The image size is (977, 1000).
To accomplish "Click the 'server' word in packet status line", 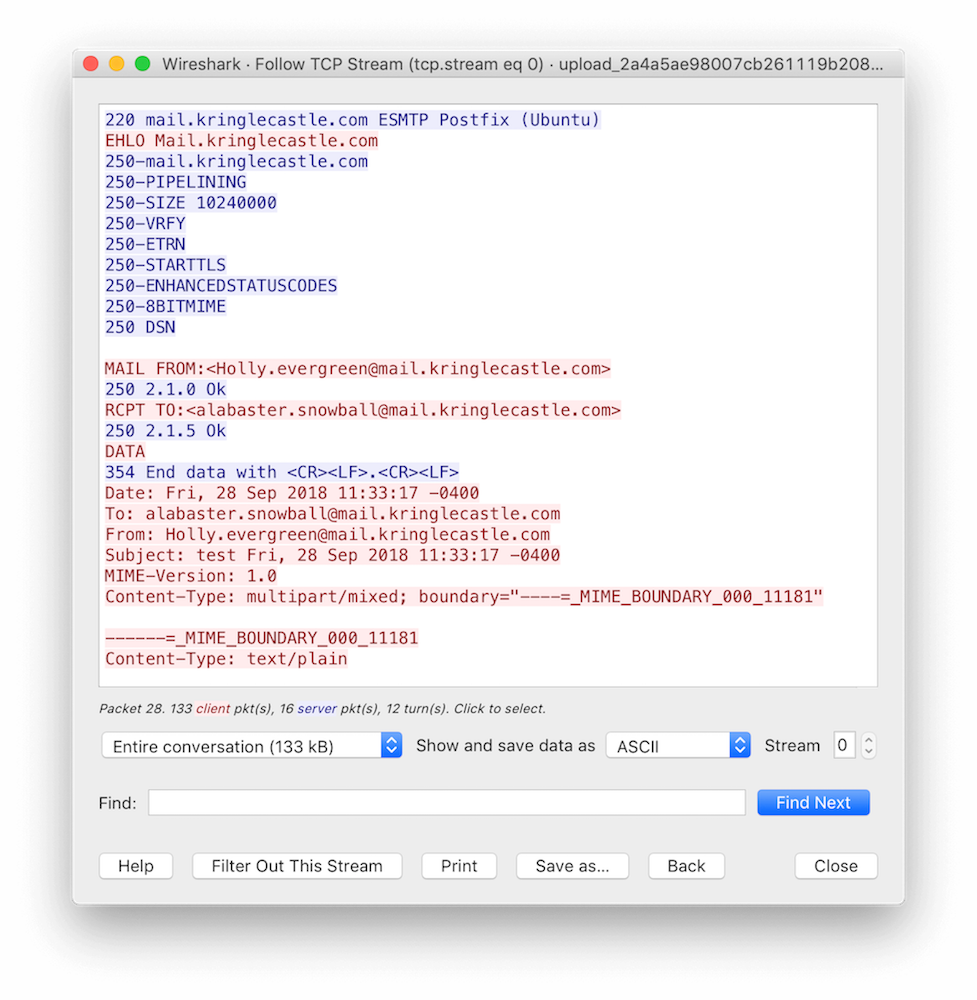I will [316, 709].
